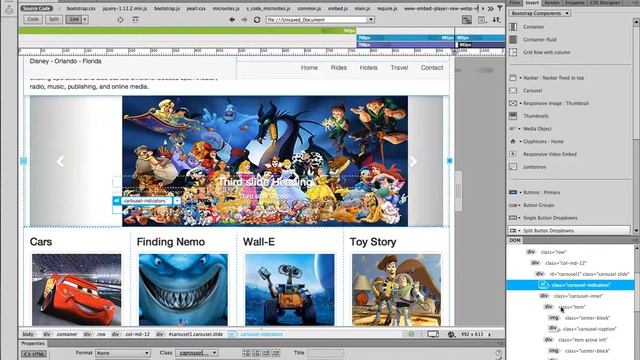
Task: Insert Buttons Primary component
Action: click(541, 192)
